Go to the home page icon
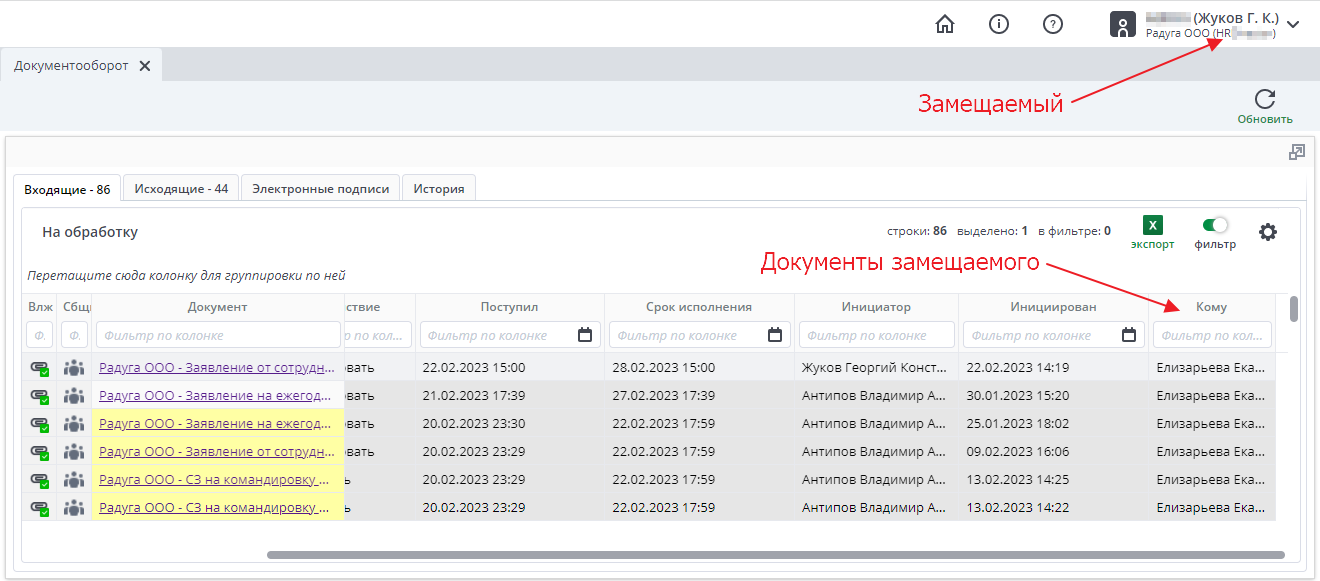 coord(944,24)
